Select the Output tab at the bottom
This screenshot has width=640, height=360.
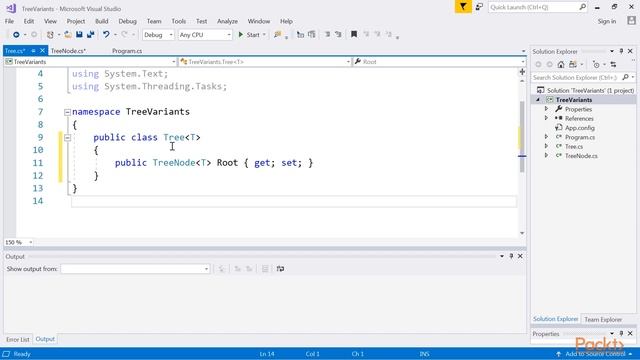pyautogui.click(x=45, y=339)
